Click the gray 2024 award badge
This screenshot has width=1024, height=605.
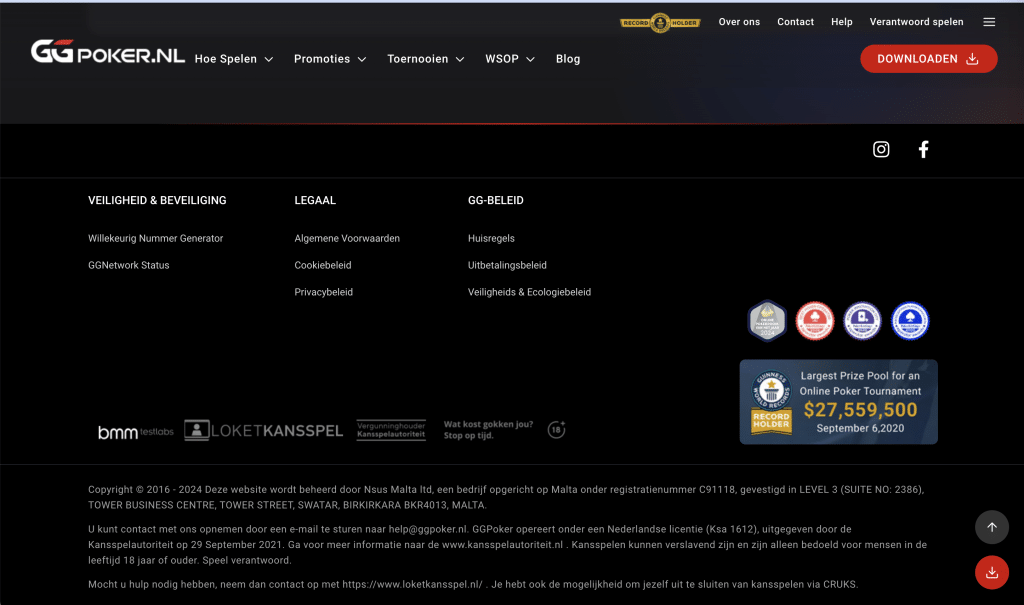click(x=767, y=321)
